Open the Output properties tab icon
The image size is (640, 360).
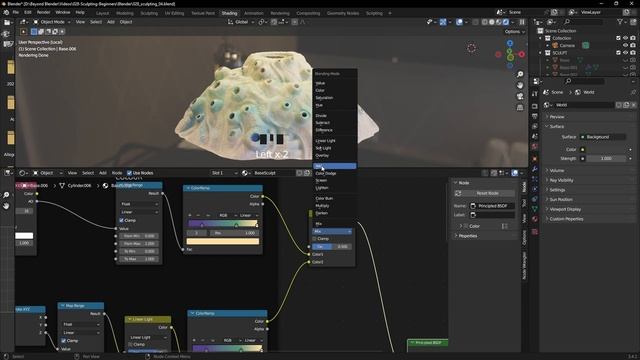point(535,117)
